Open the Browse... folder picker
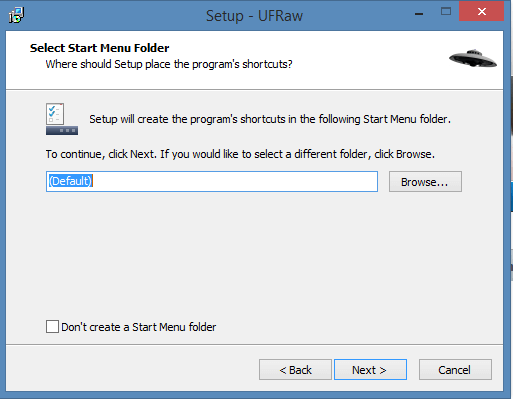513x399 pixels. click(425, 182)
